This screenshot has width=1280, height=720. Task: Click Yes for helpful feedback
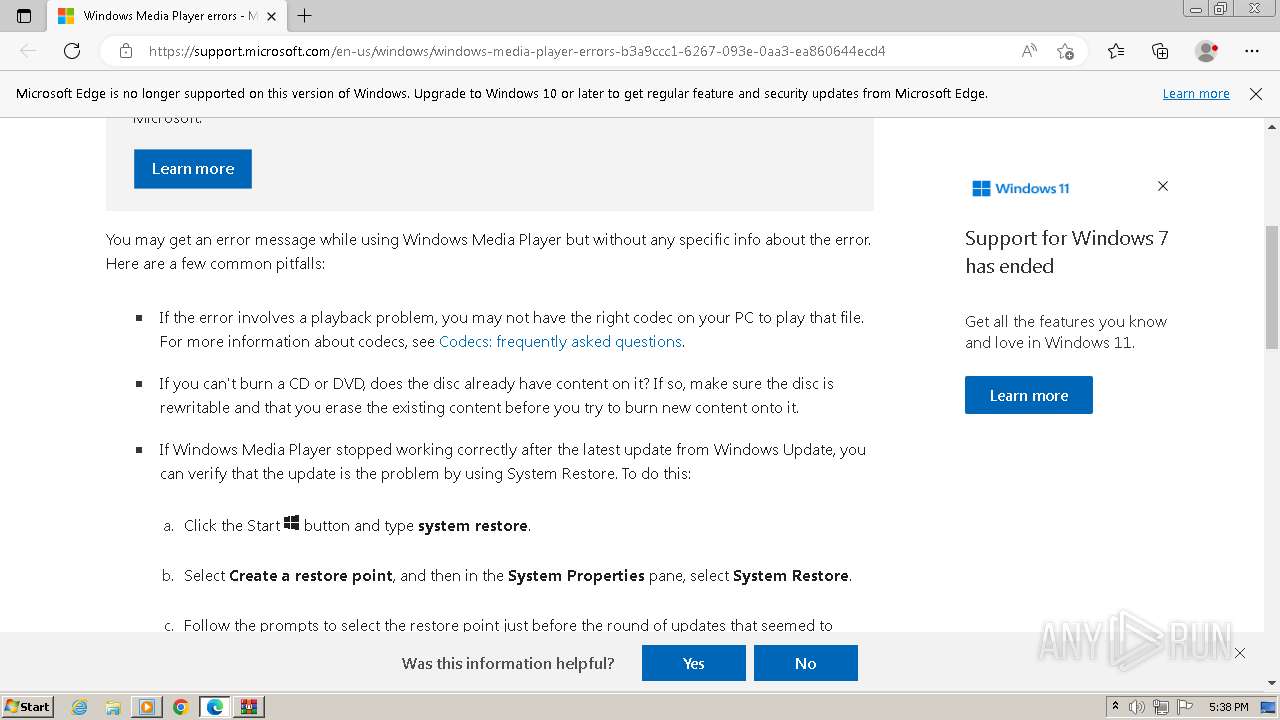693,663
